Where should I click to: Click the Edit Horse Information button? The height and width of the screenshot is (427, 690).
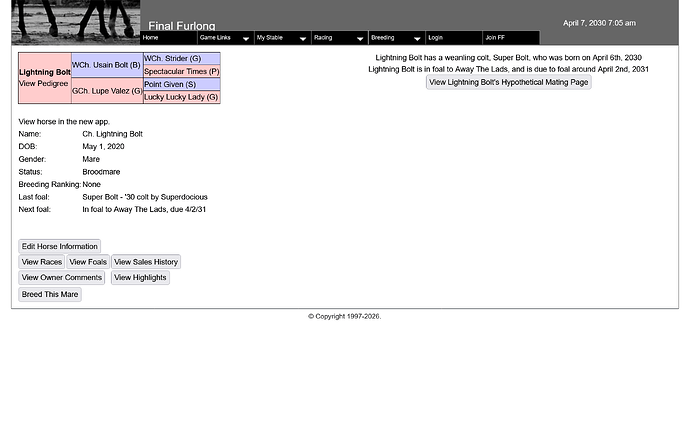point(60,246)
